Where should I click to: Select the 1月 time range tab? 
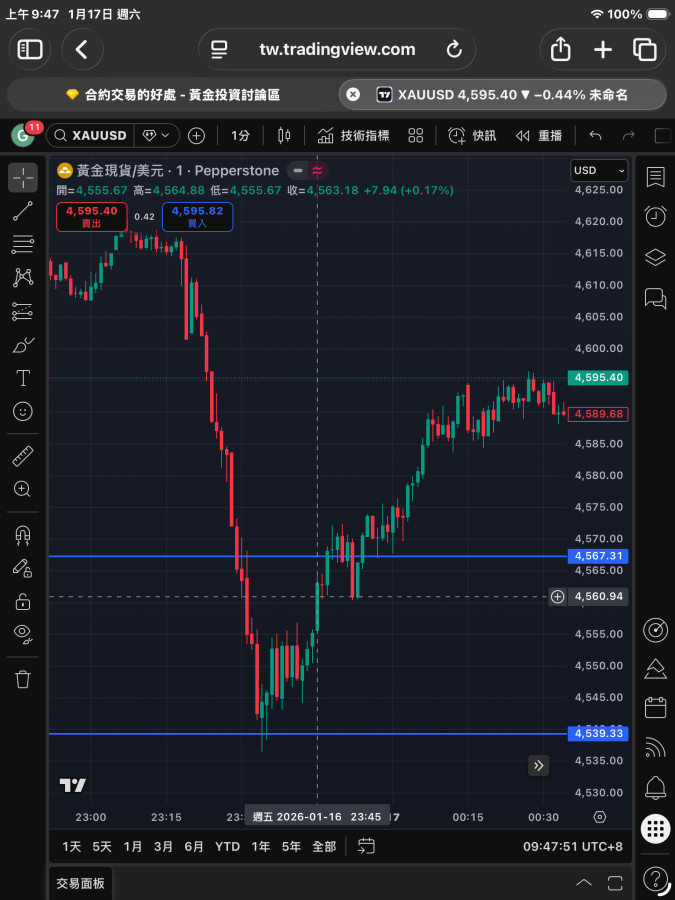tap(133, 846)
